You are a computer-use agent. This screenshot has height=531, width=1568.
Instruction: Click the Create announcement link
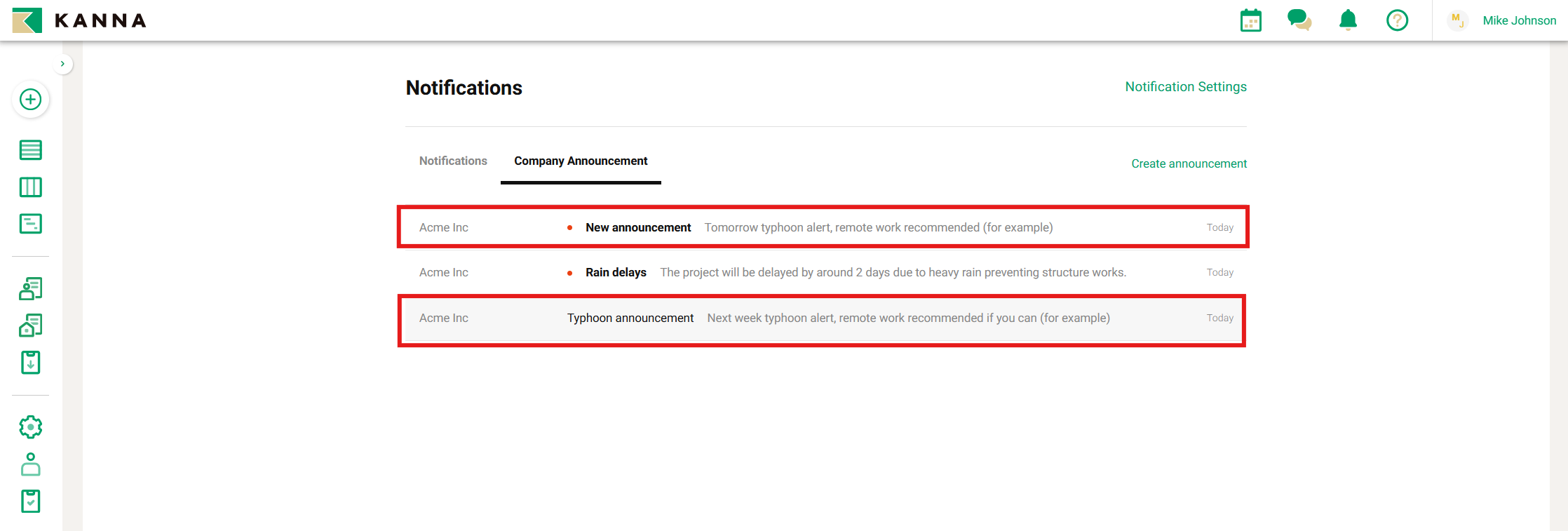1189,163
